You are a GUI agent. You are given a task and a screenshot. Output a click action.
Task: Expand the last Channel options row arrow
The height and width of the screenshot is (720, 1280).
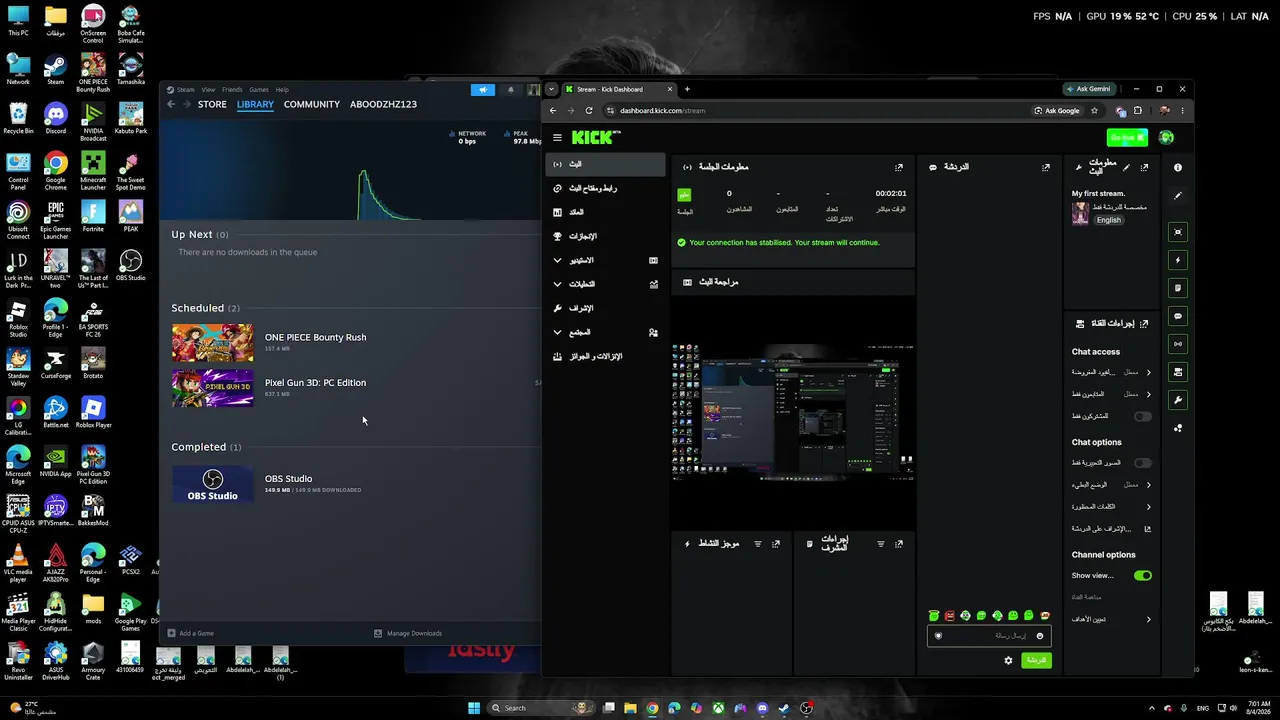click(x=1148, y=620)
